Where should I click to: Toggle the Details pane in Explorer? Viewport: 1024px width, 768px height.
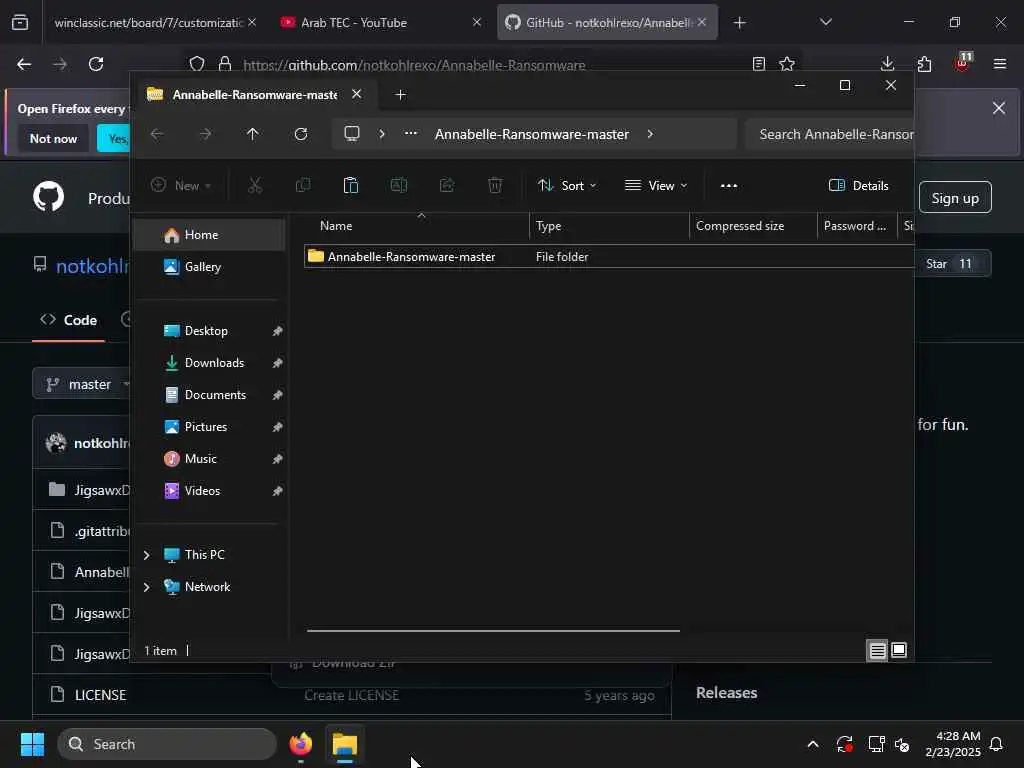click(858, 186)
